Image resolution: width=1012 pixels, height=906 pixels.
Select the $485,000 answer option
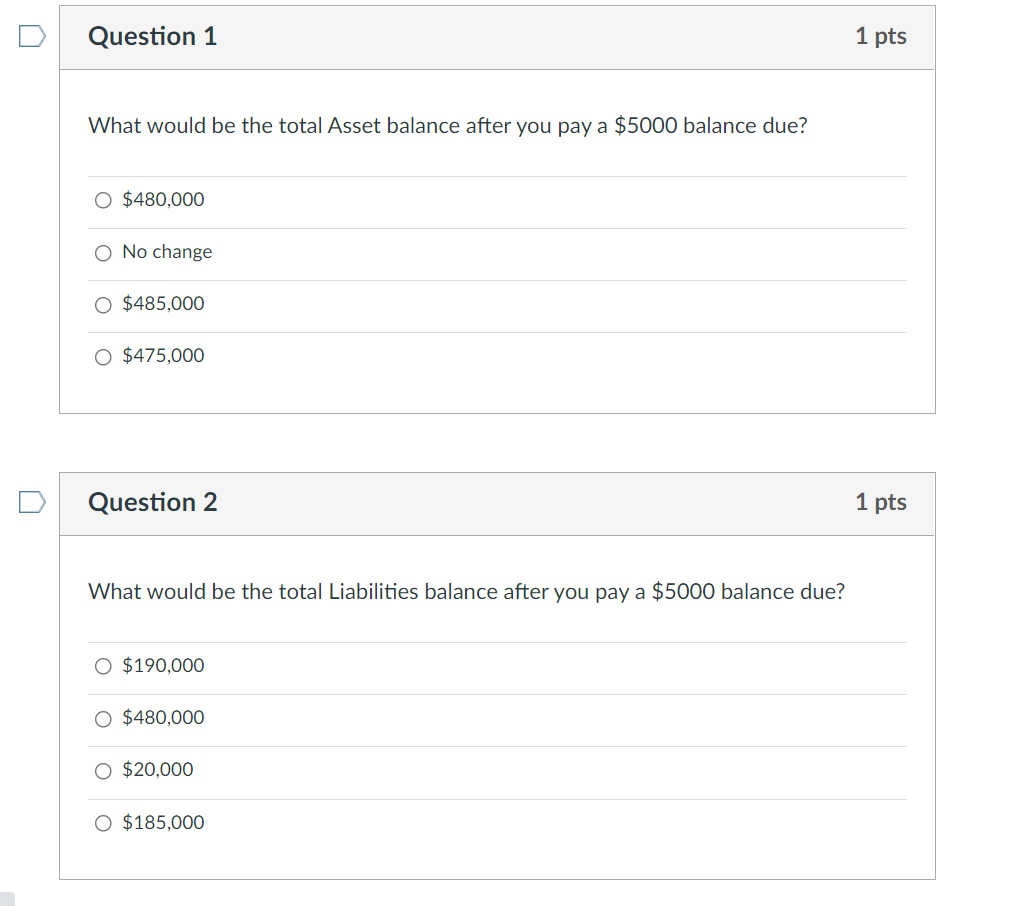(x=103, y=304)
